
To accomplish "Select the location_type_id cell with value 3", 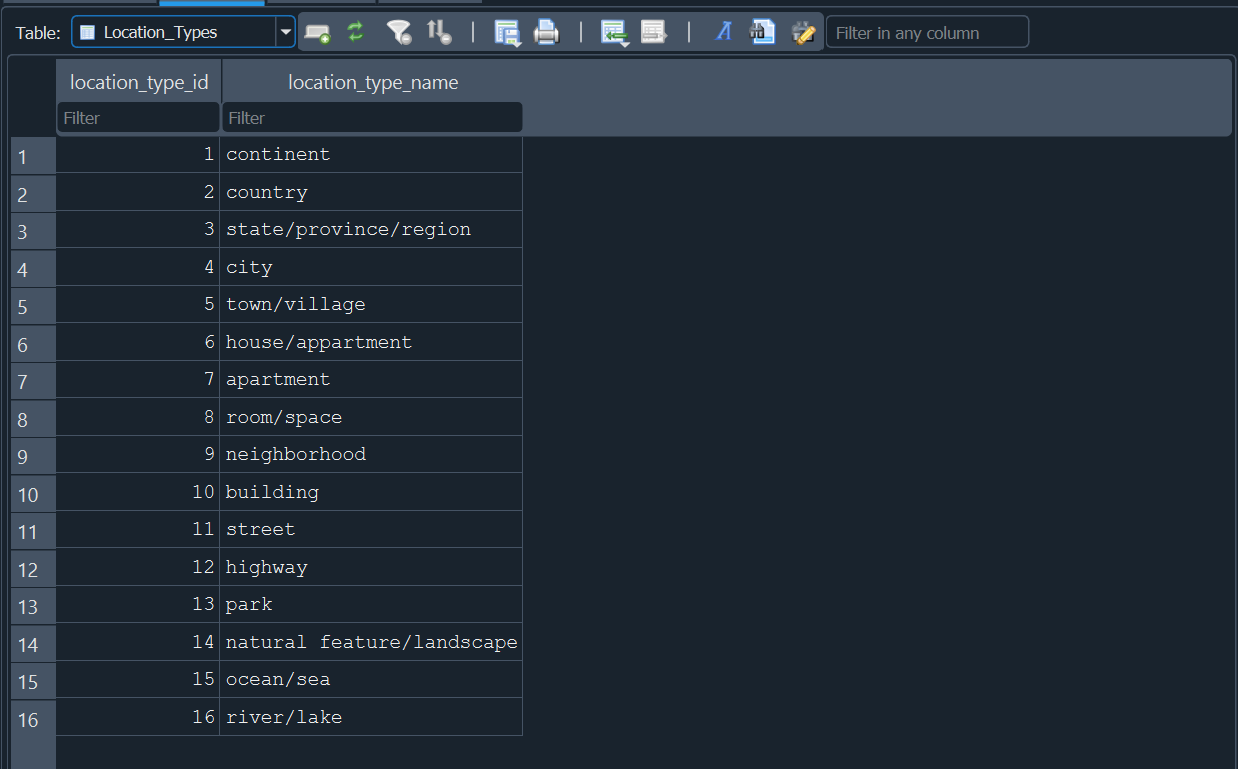I will coord(138,230).
